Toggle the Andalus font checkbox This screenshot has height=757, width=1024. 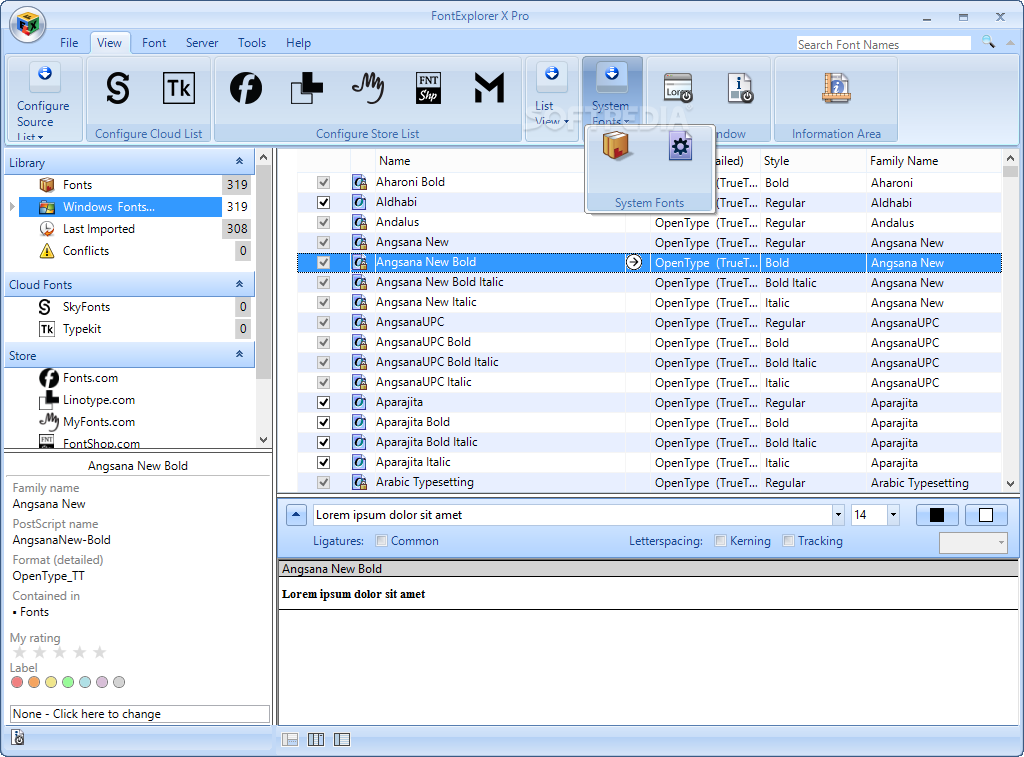pyautogui.click(x=323, y=222)
